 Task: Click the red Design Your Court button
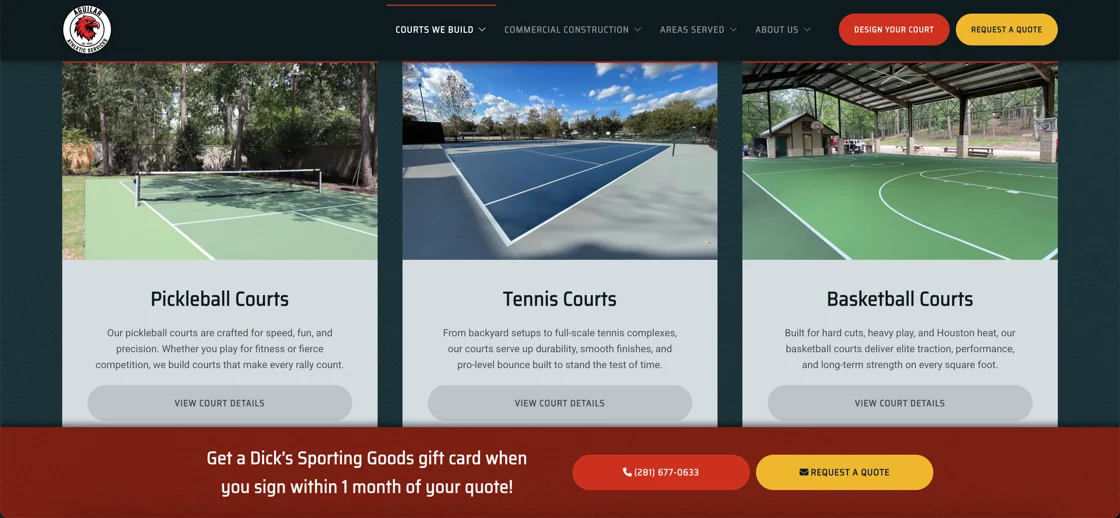(x=894, y=30)
